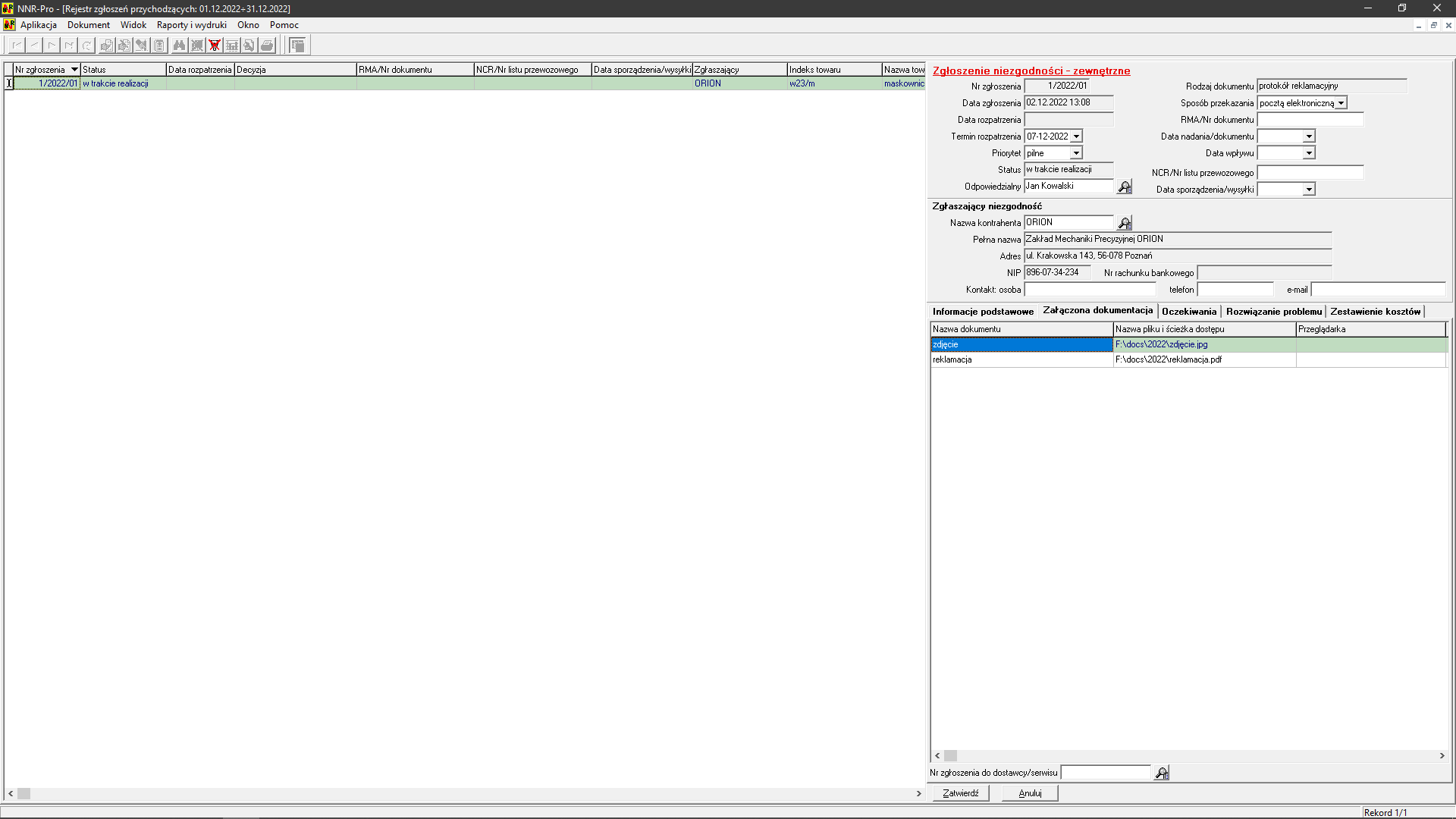Toggle the window layout panel icon
Viewport: 1456px width, 819px height.
[x=298, y=45]
